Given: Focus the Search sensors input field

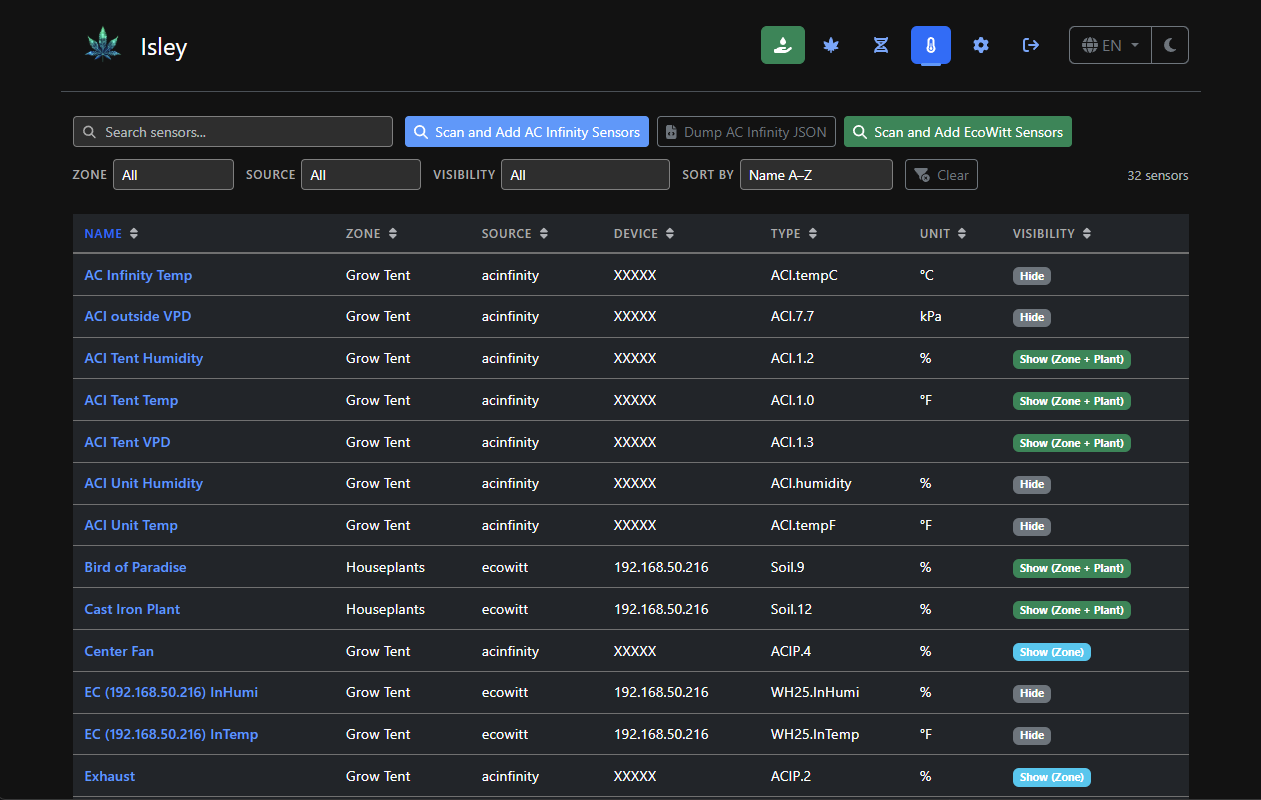Looking at the screenshot, I should coord(233,132).
